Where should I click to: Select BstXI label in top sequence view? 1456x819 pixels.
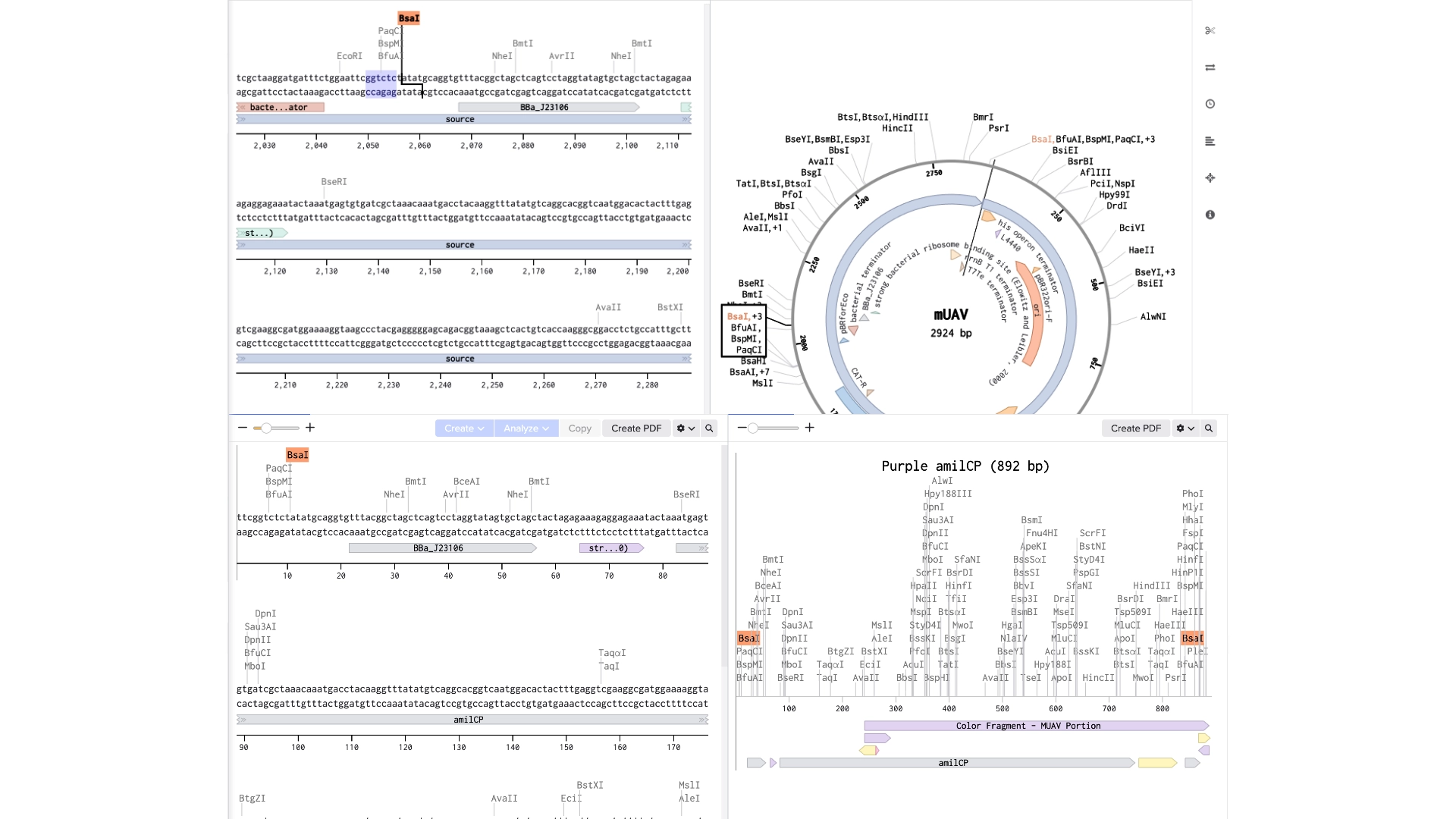670,307
